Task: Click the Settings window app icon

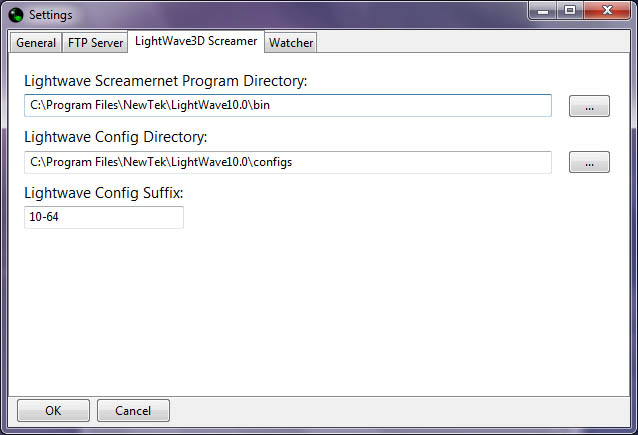Action: pyautogui.click(x=15, y=15)
